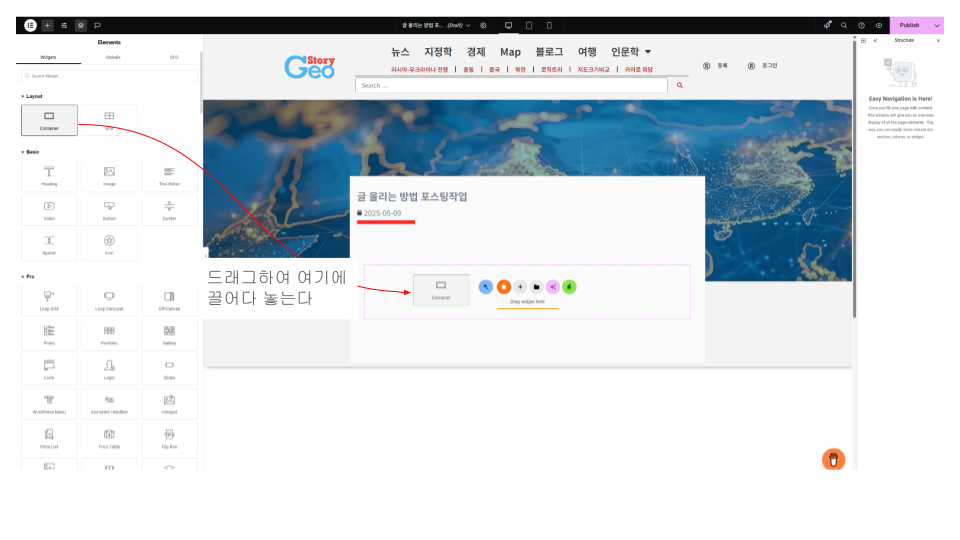Click the Add Element plus icon
This screenshot has width=960, height=540.
tap(47, 25)
